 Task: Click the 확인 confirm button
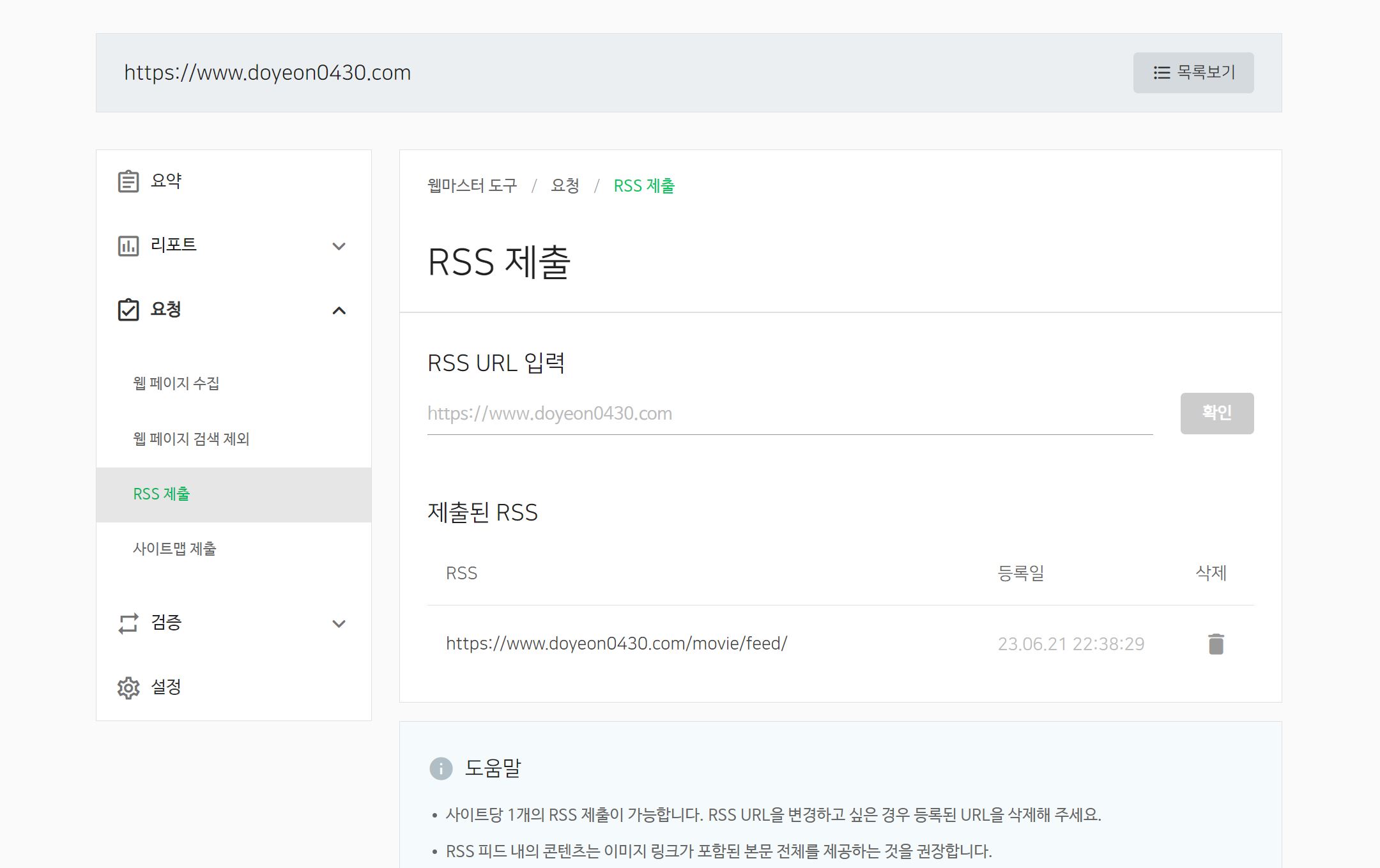(1217, 413)
